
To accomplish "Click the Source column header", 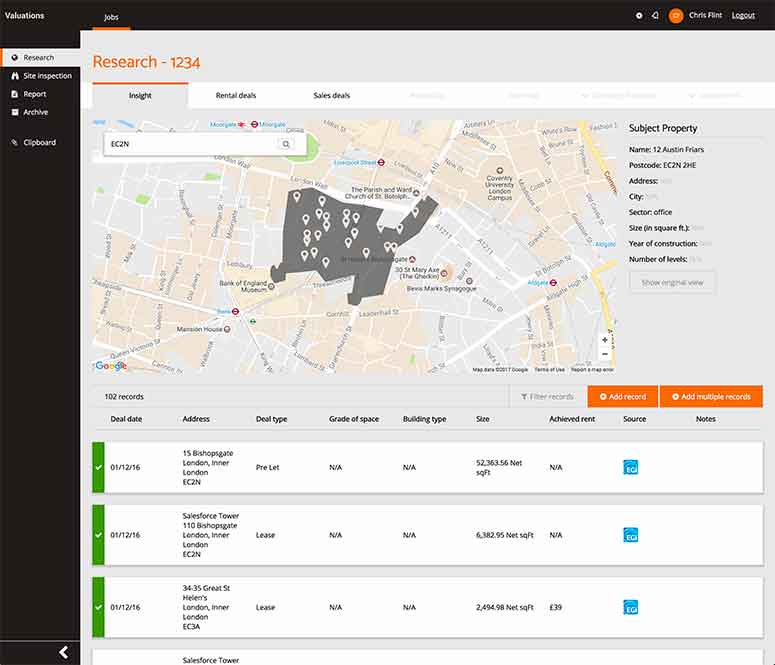I will click(635, 419).
